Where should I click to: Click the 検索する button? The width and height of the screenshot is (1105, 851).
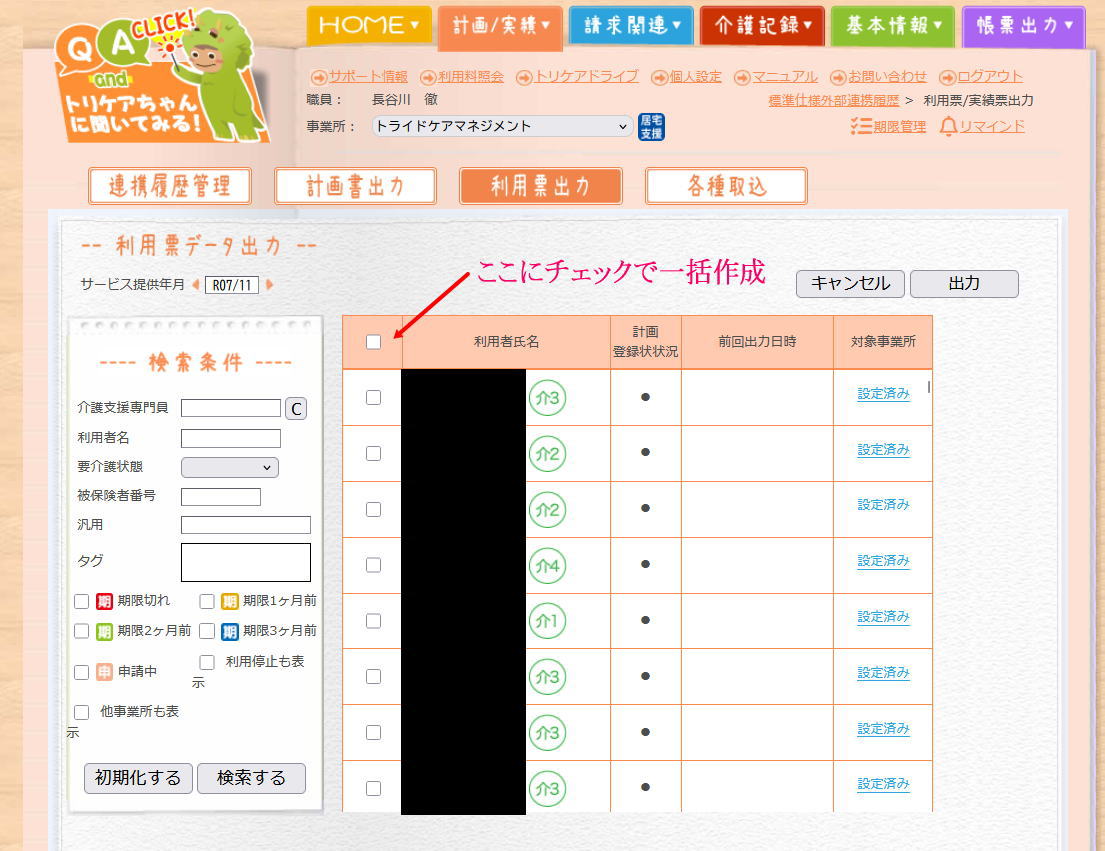point(251,778)
